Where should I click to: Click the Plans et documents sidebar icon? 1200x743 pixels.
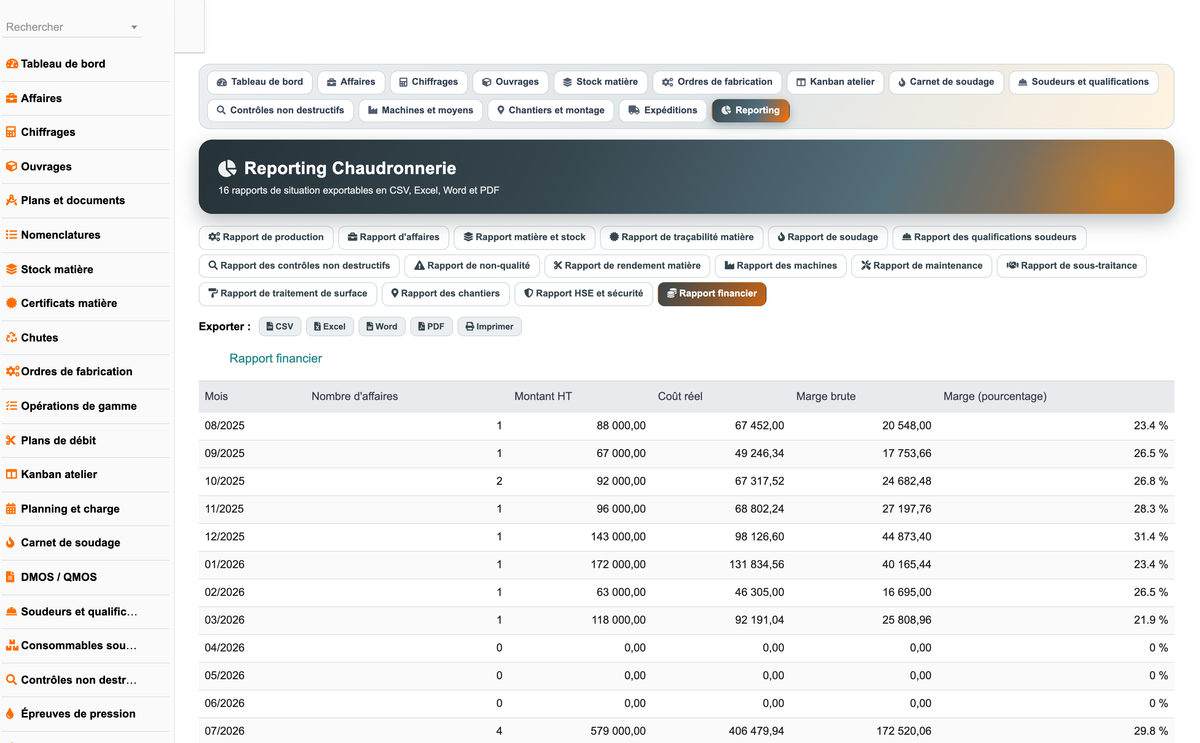[x=12, y=200]
